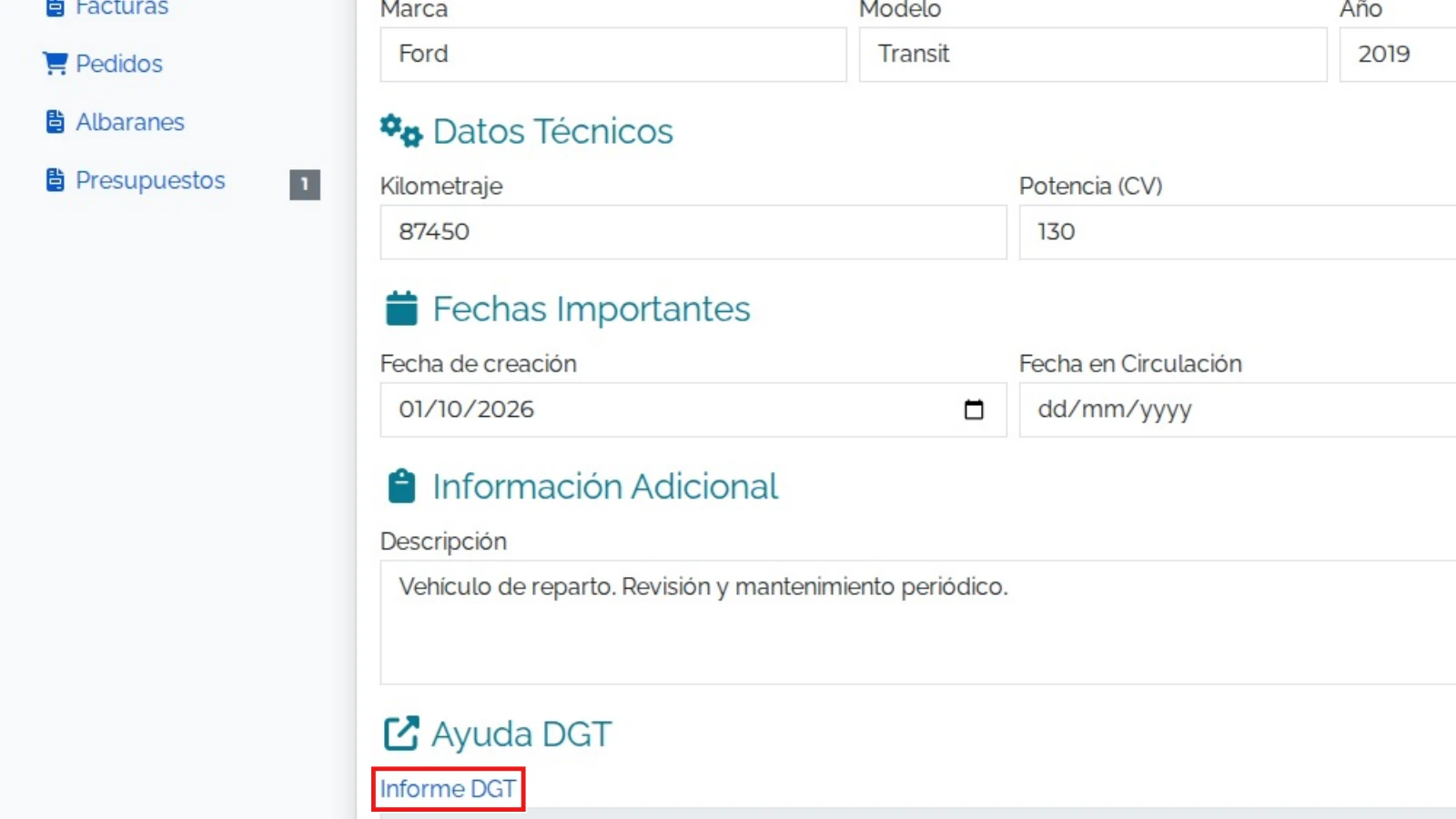
Task: Click the Albaranes document icon
Action: pyautogui.click(x=56, y=122)
